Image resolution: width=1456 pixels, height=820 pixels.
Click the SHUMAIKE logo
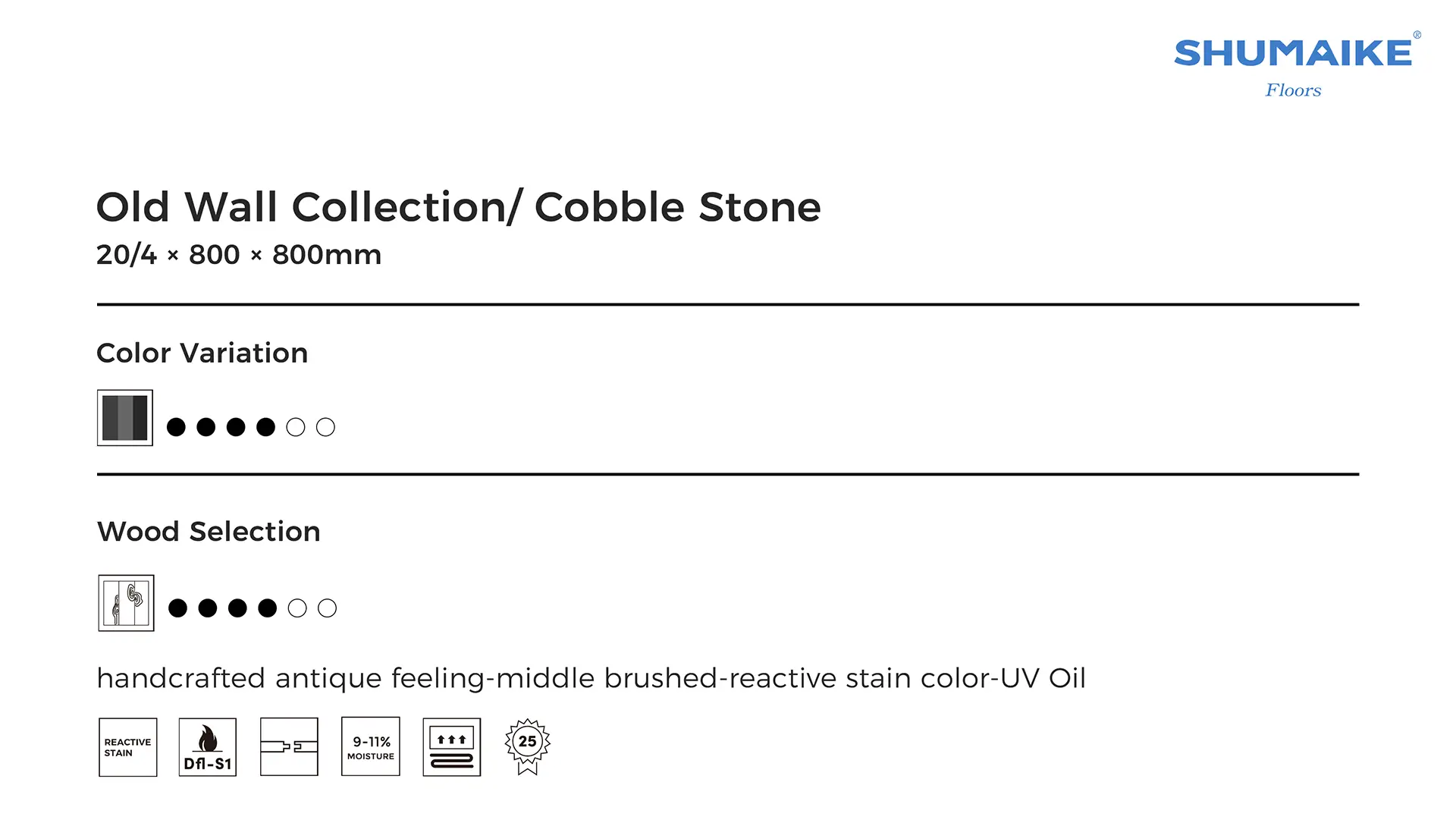click(1293, 53)
